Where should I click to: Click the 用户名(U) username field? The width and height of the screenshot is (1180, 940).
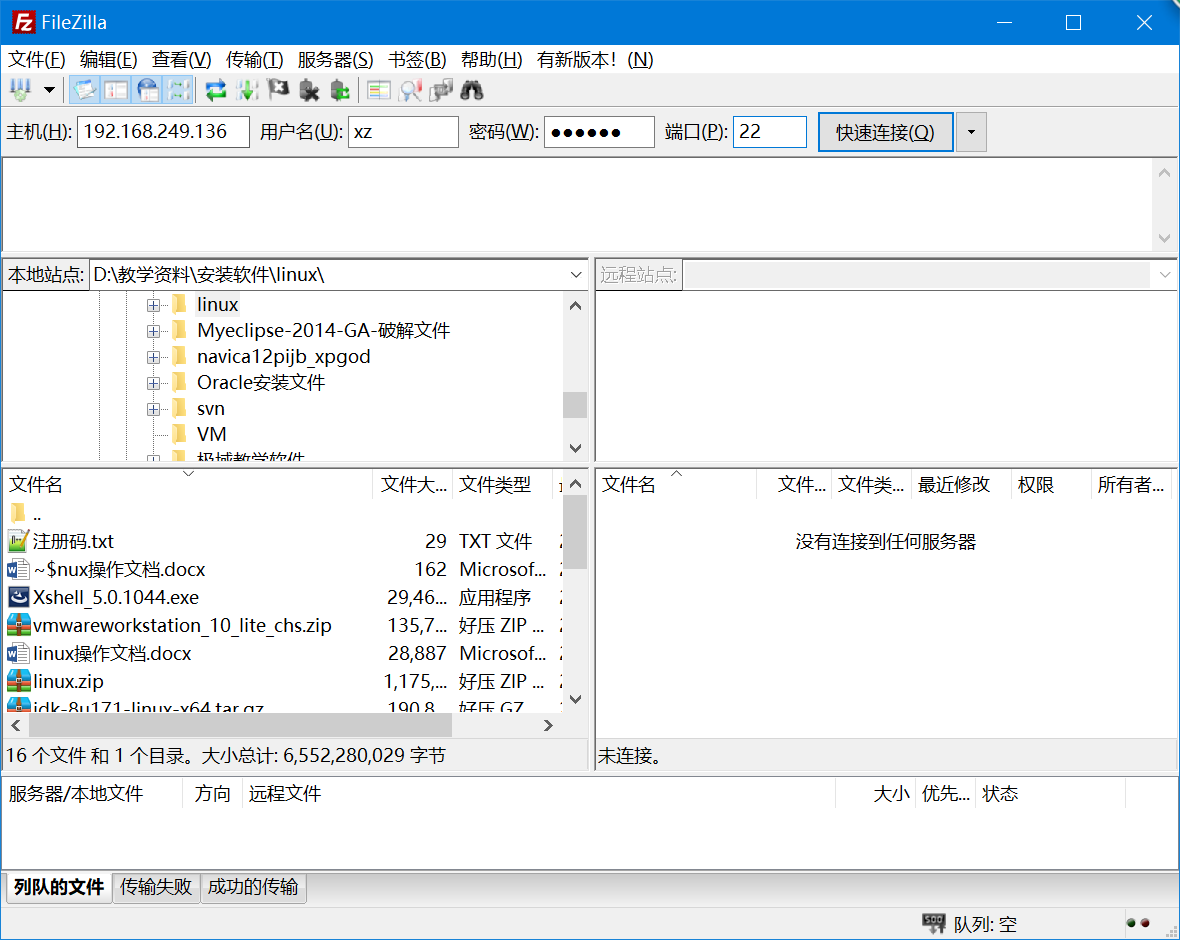click(x=403, y=132)
